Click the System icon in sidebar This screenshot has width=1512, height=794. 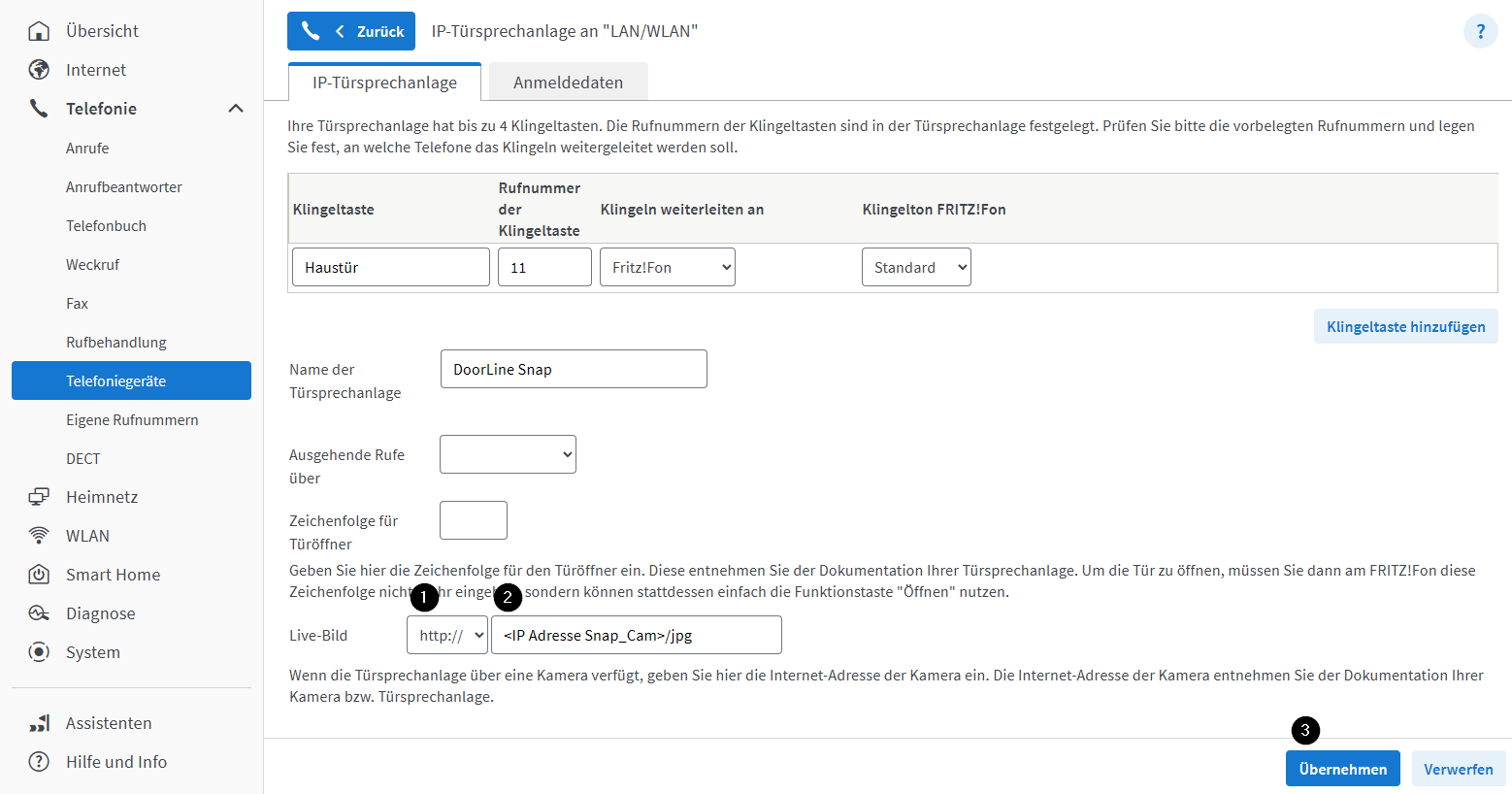coord(39,652)
